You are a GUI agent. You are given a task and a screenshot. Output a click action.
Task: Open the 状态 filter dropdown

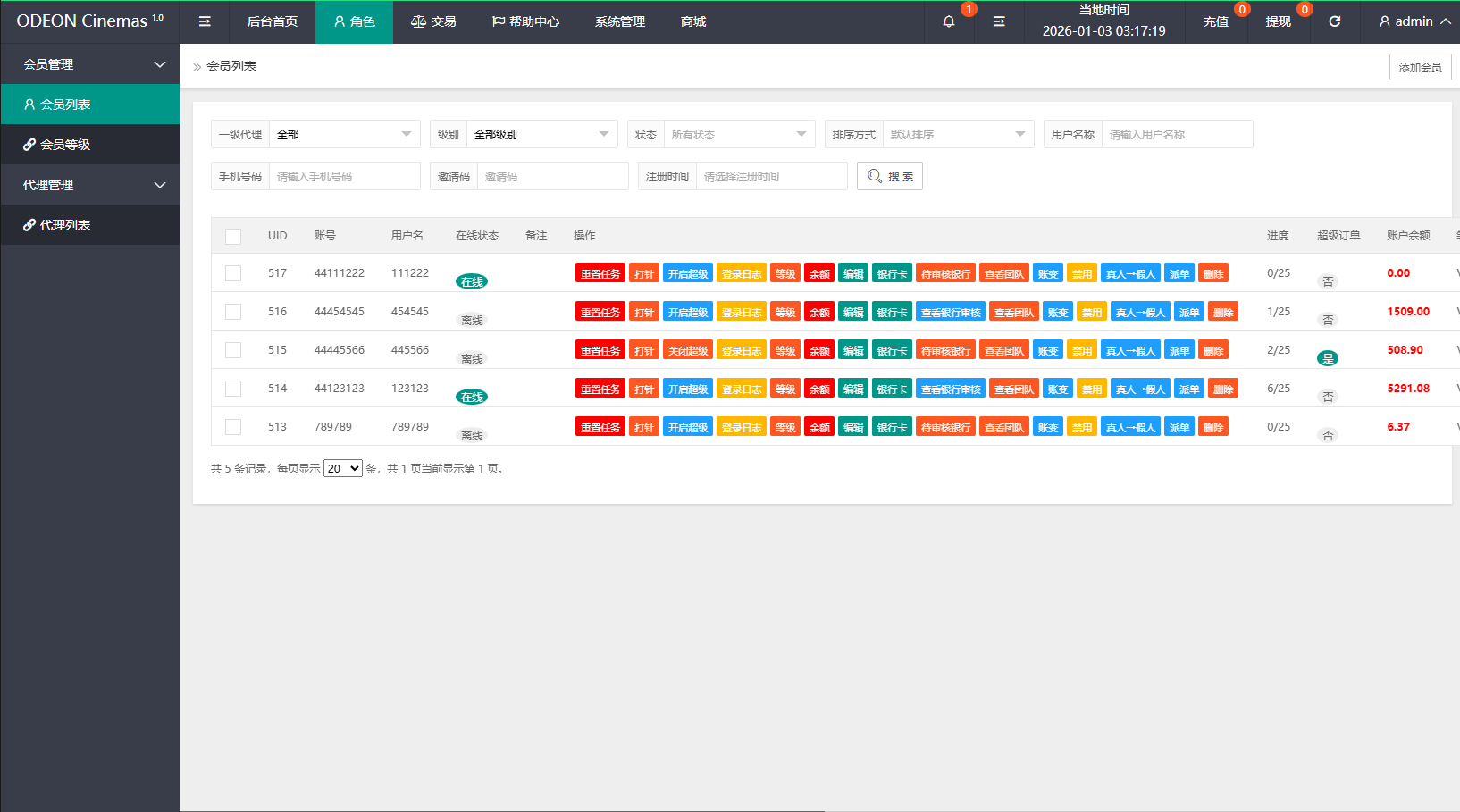click(x=738, y=134)
